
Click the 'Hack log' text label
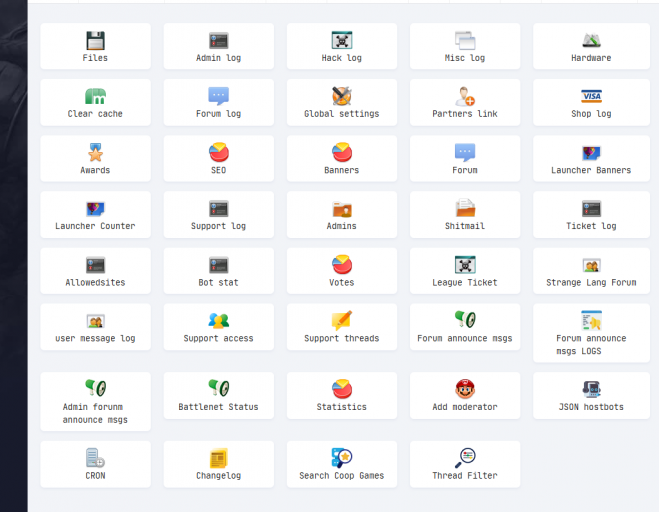coord(342,58)
